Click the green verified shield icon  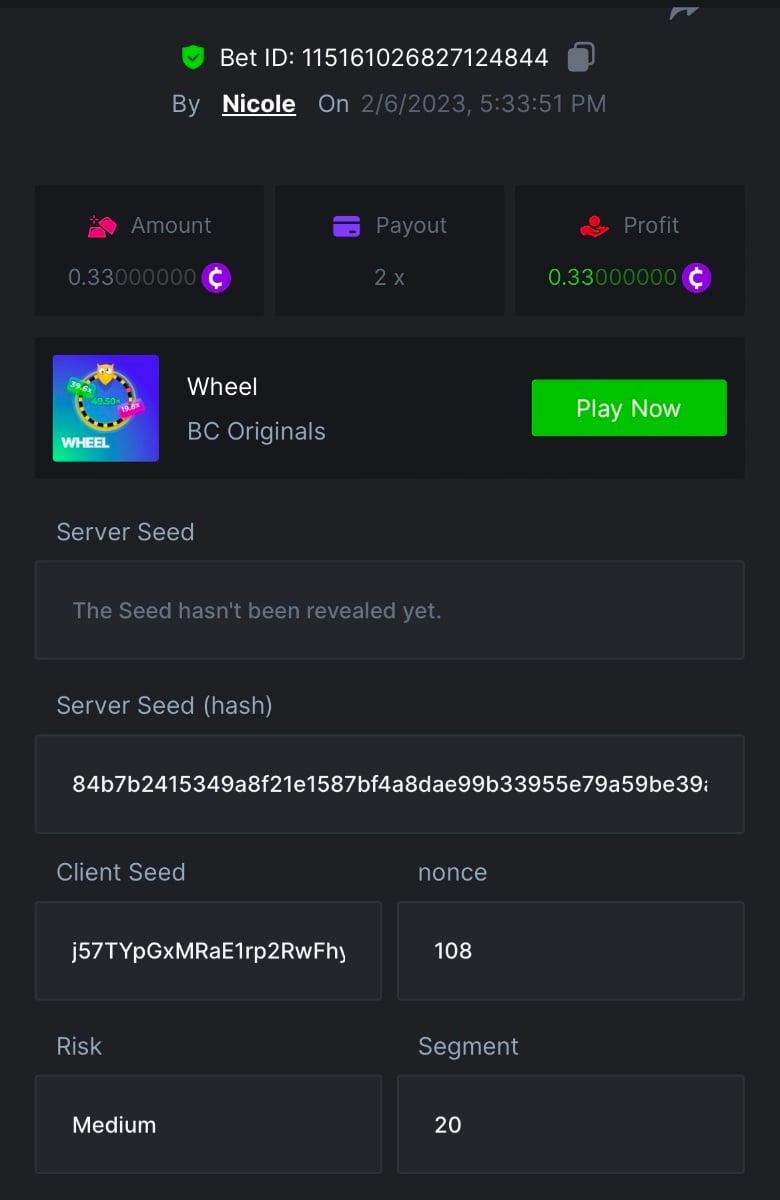(193, 58)
